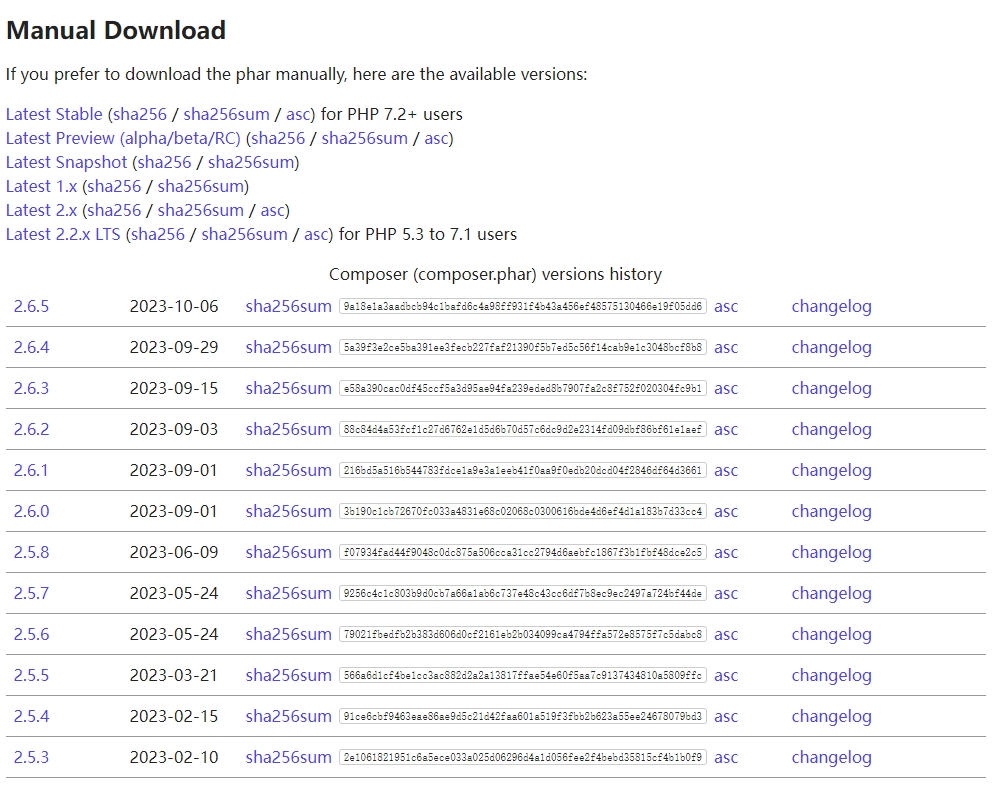Image resolution: width=1005 pixels, height=790 pixels.
Task: View changelog for version 2.6.0
Action: [x=831, y=511]
